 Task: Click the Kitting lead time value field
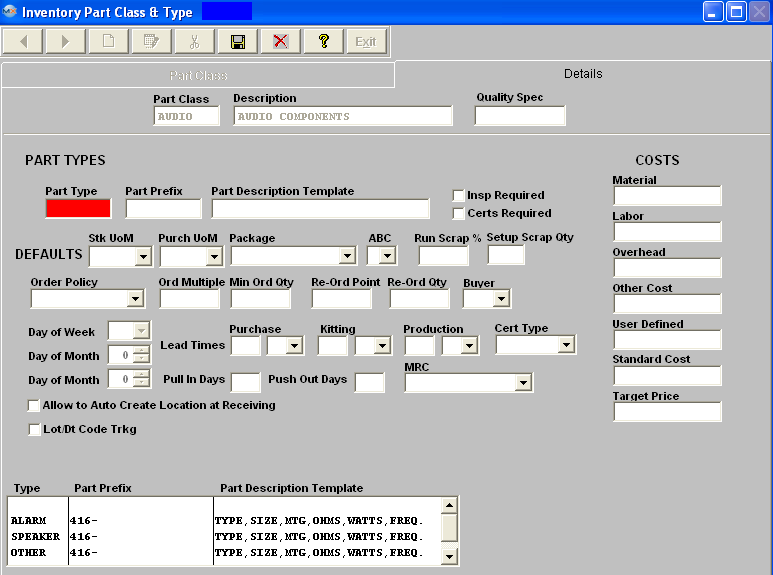(x=333, y=346)
